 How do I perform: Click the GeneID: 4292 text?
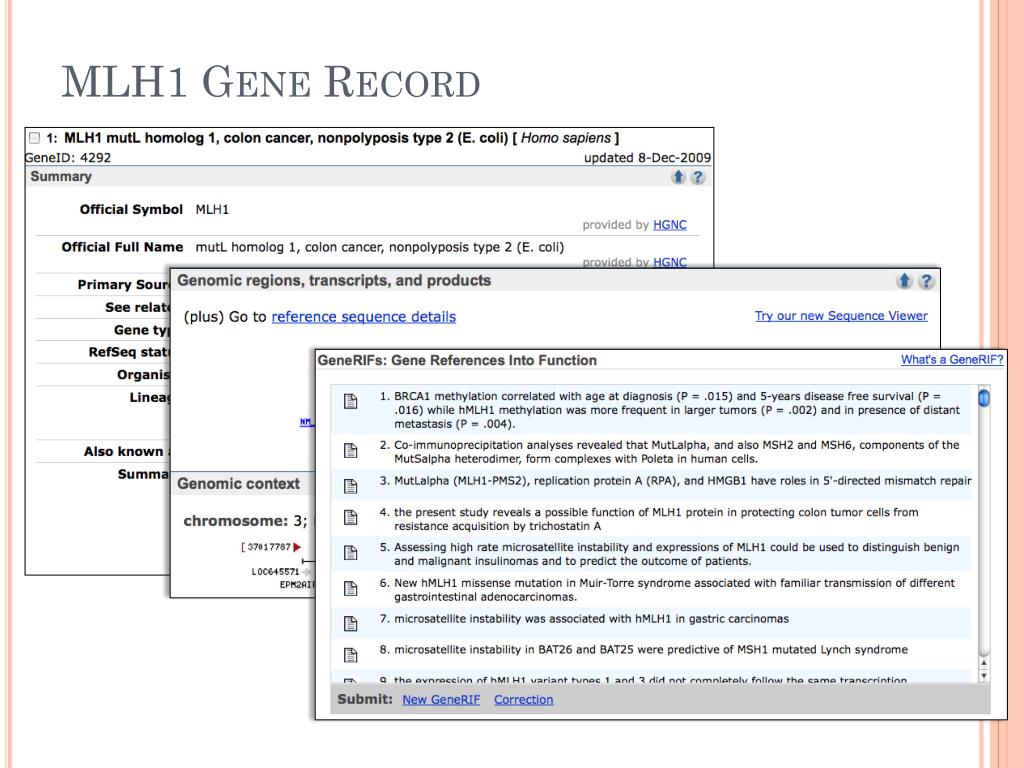68,157
